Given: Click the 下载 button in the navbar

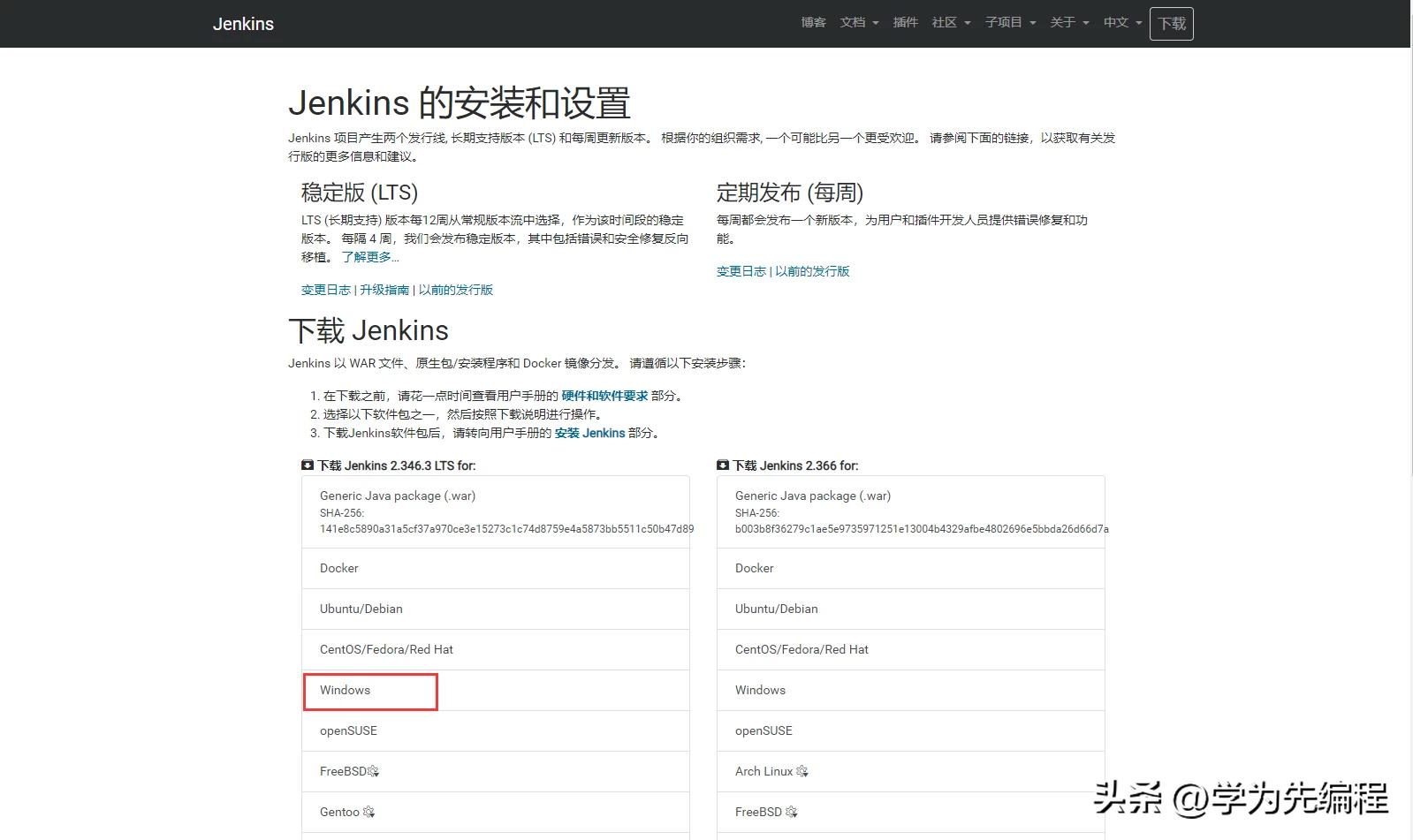Looking at the screenshot, I should (1172, 24).
